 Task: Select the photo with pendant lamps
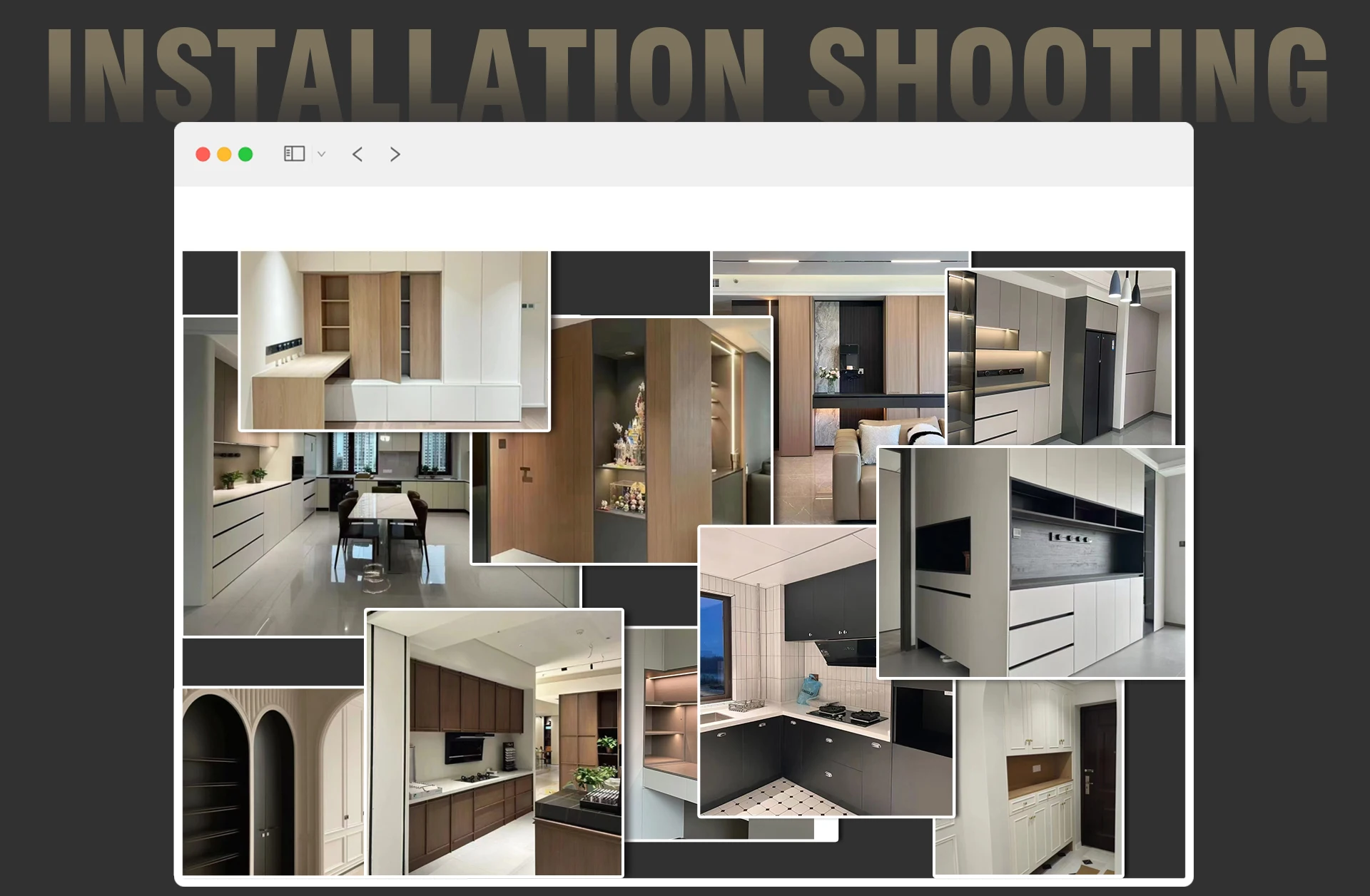point(1060,357)
